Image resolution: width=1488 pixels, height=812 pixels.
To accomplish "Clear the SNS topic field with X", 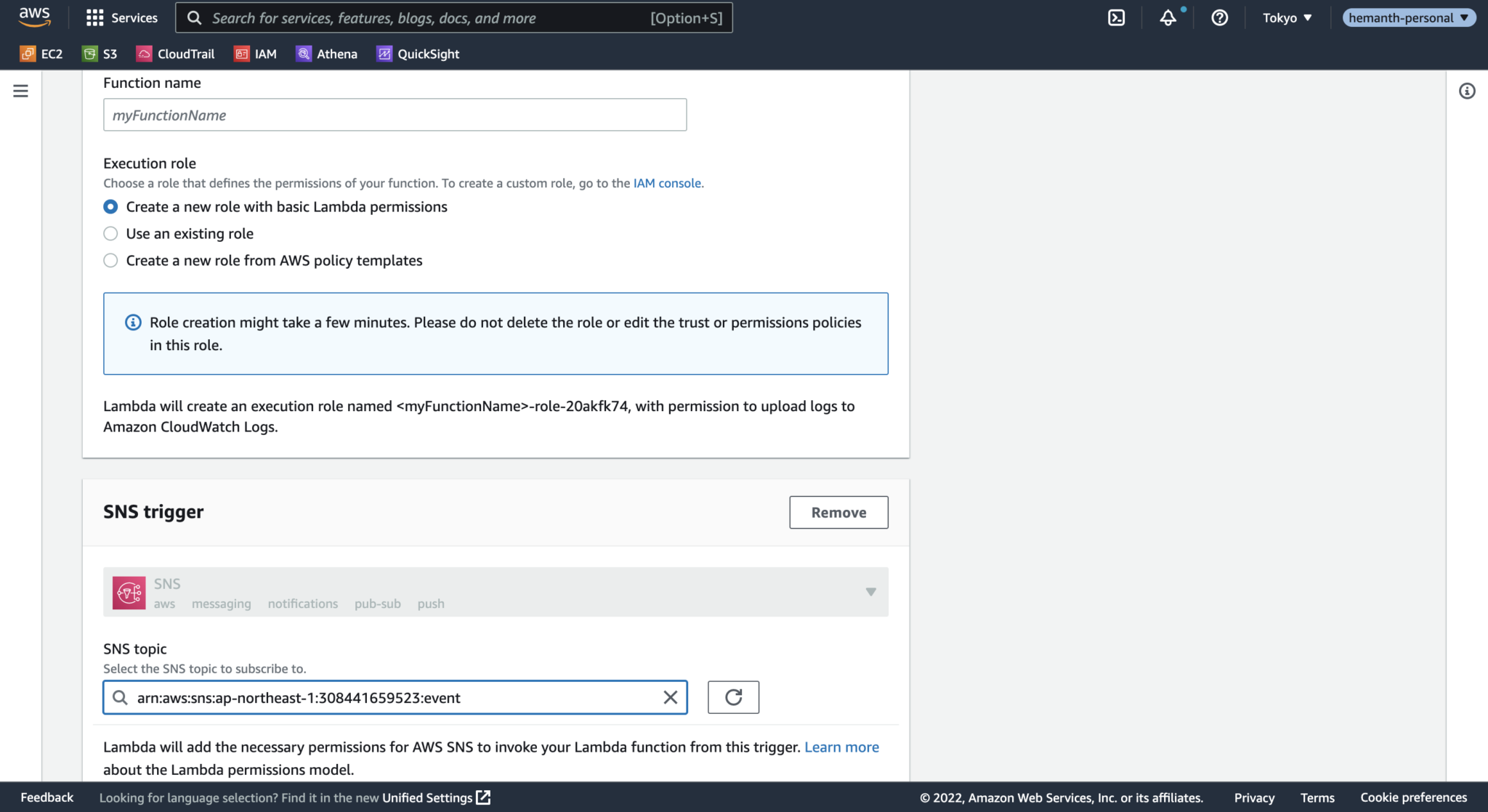I will click(x=671, y=697).
